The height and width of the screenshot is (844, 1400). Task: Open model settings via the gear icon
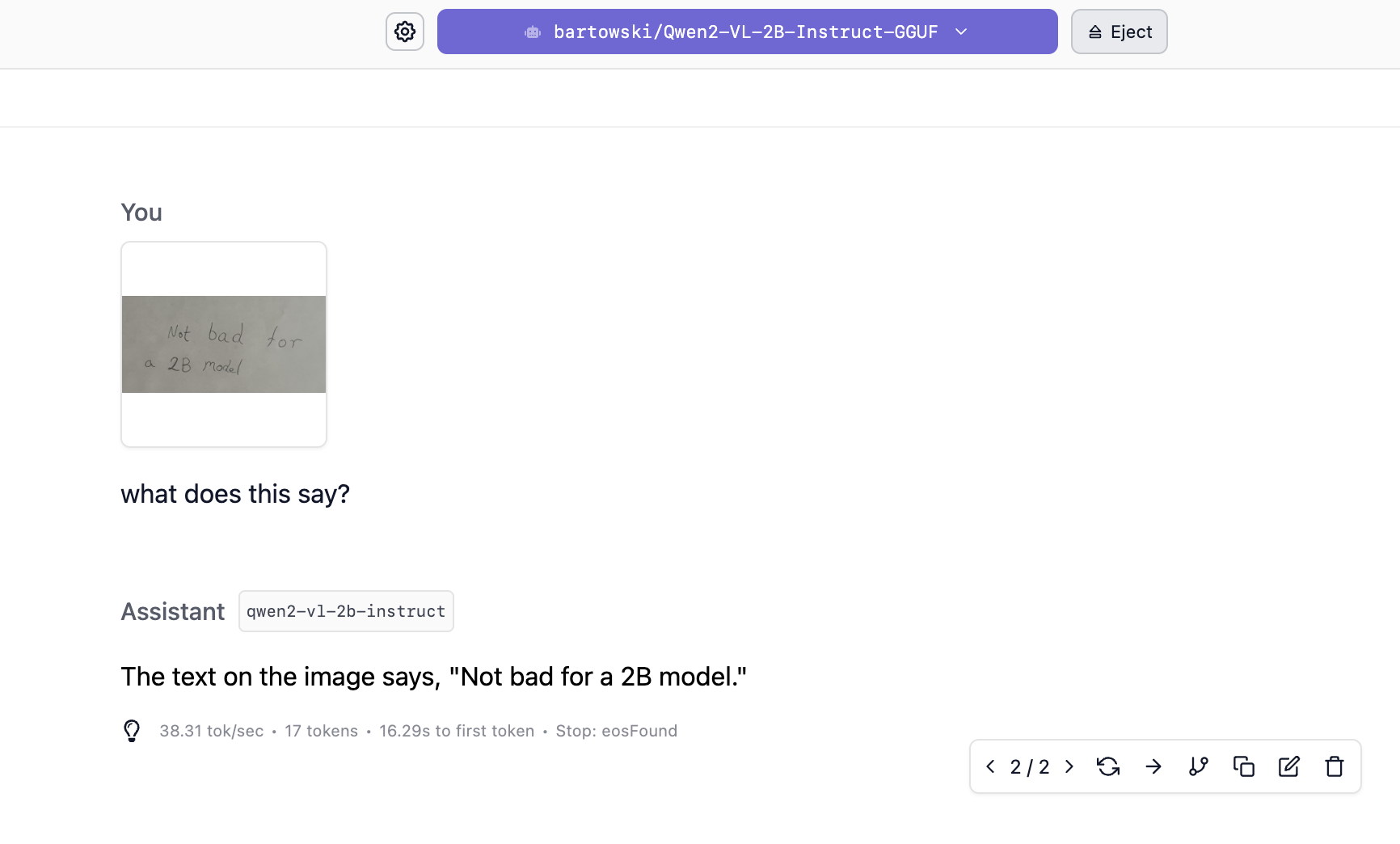point(405,32)
